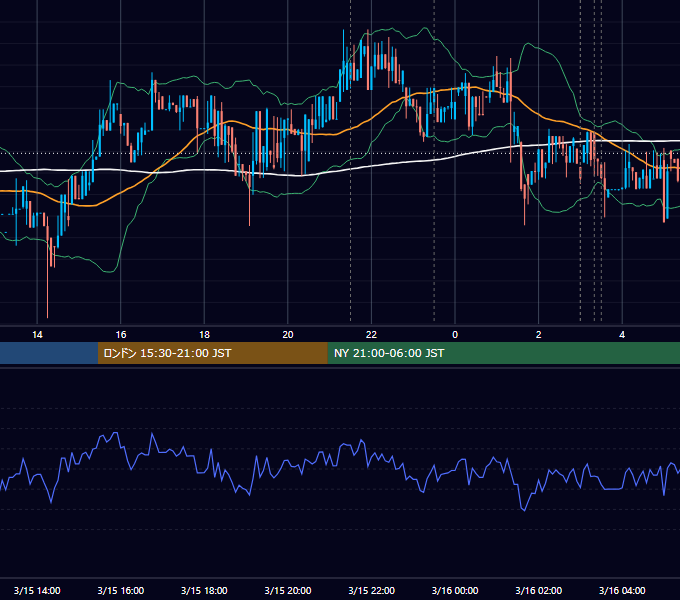Click the 3/15 20:00 date label

(288, 590)
